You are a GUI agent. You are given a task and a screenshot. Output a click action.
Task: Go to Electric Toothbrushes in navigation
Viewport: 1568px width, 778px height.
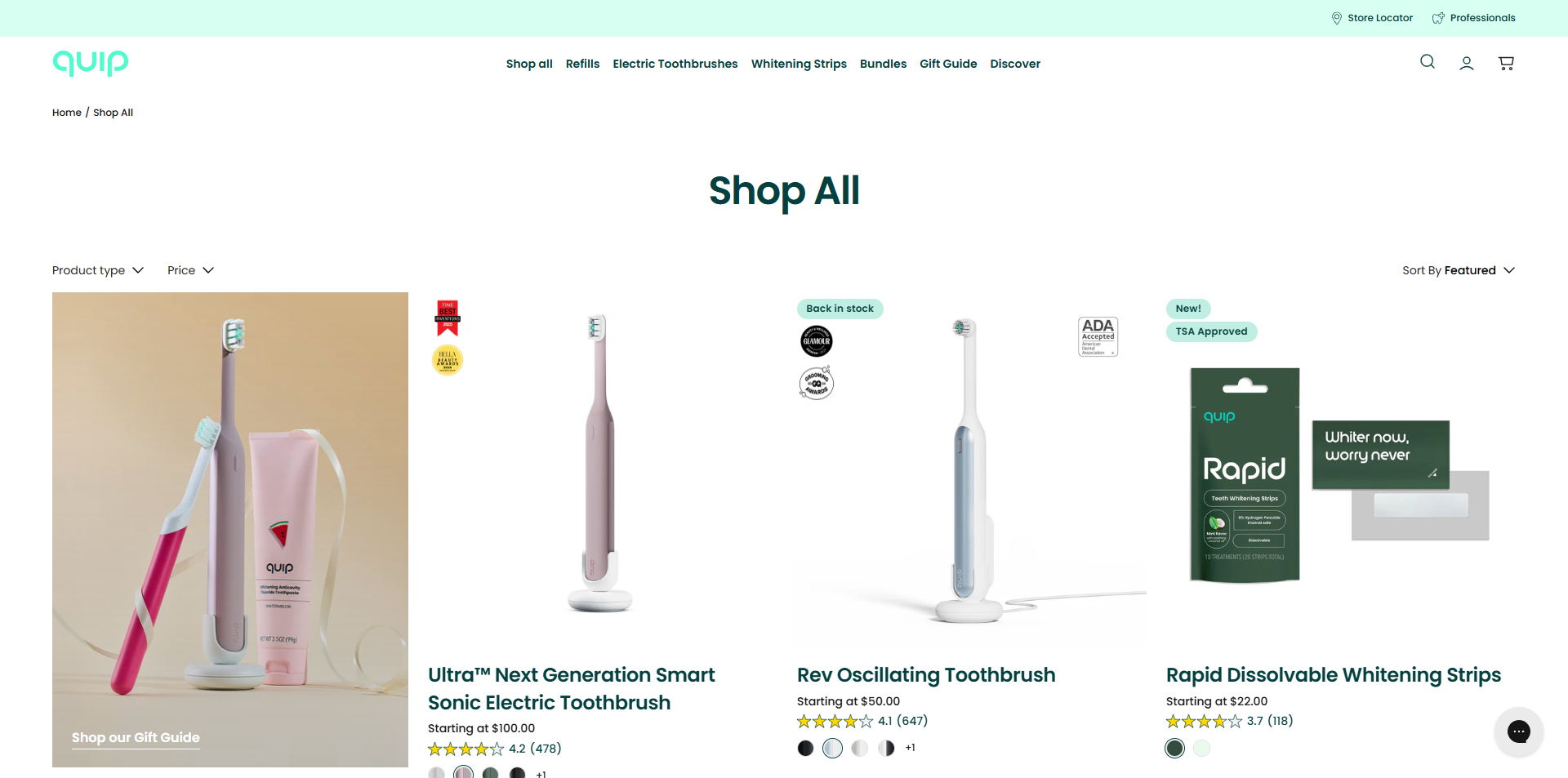(675, 64)
